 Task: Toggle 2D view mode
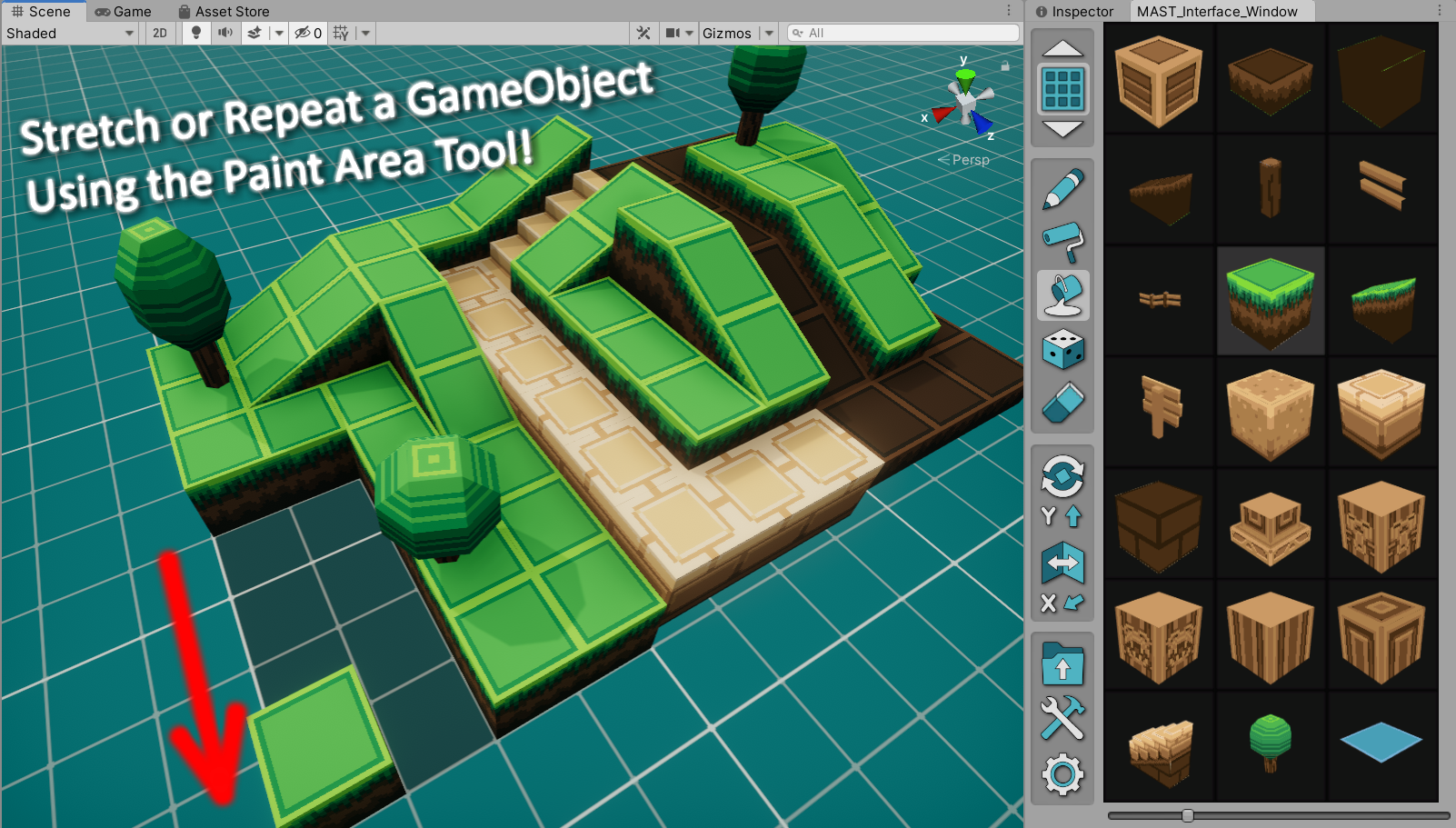(x=160, y=34)
